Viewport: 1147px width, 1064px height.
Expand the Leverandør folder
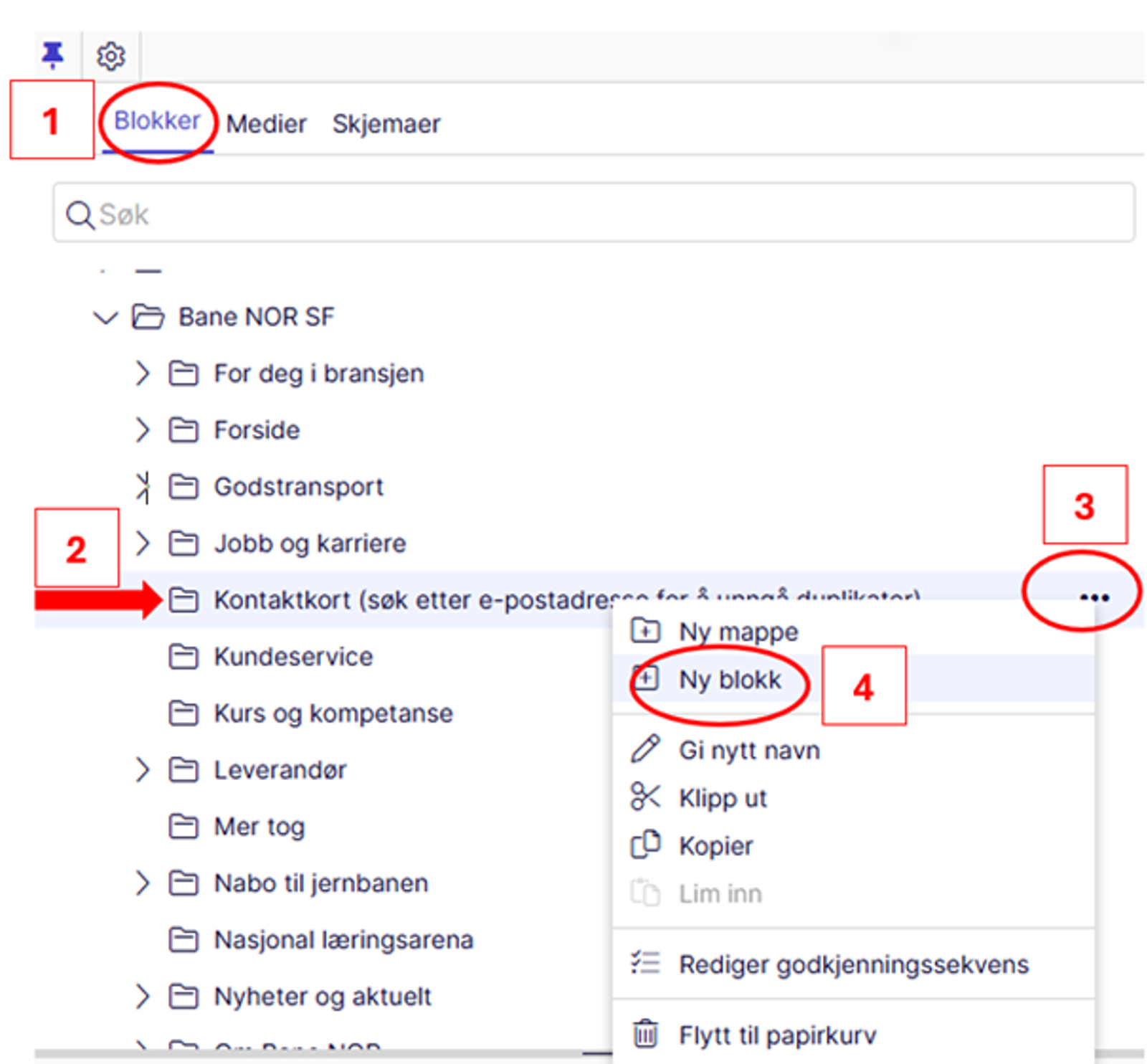[143, 770]
